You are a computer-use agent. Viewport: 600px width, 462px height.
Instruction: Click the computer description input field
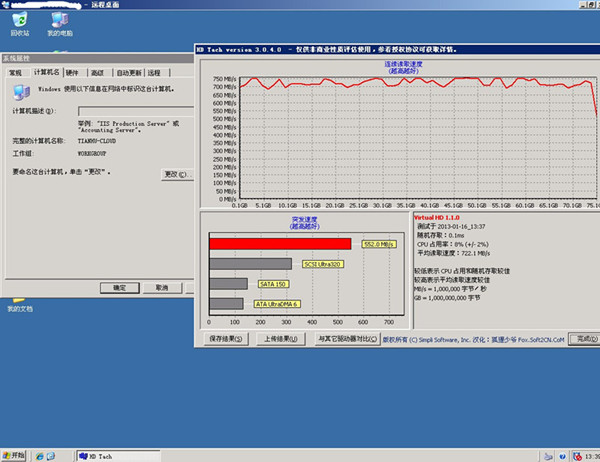(136, 111)
